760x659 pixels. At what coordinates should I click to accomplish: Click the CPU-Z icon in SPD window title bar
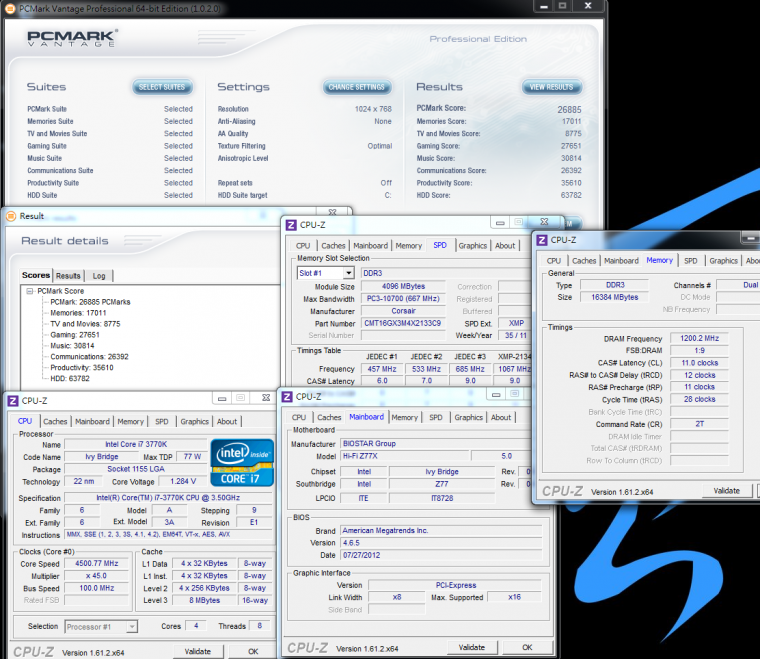pos(291,225)
